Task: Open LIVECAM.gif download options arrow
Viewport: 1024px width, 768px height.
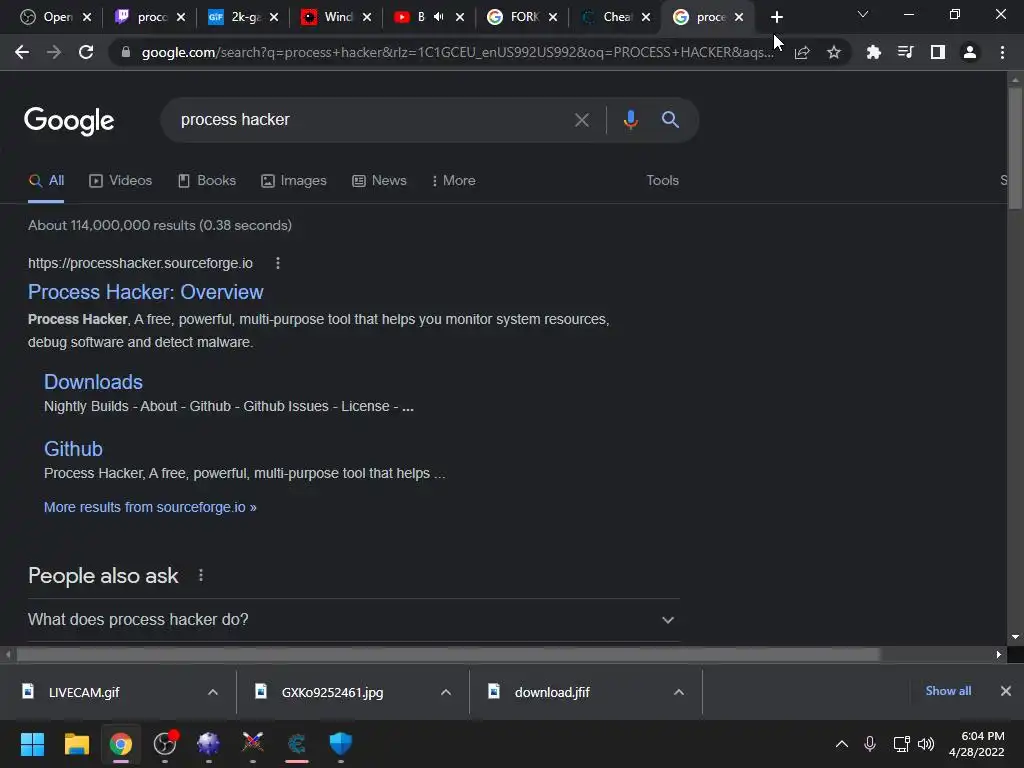Action: tap(213, 692)
